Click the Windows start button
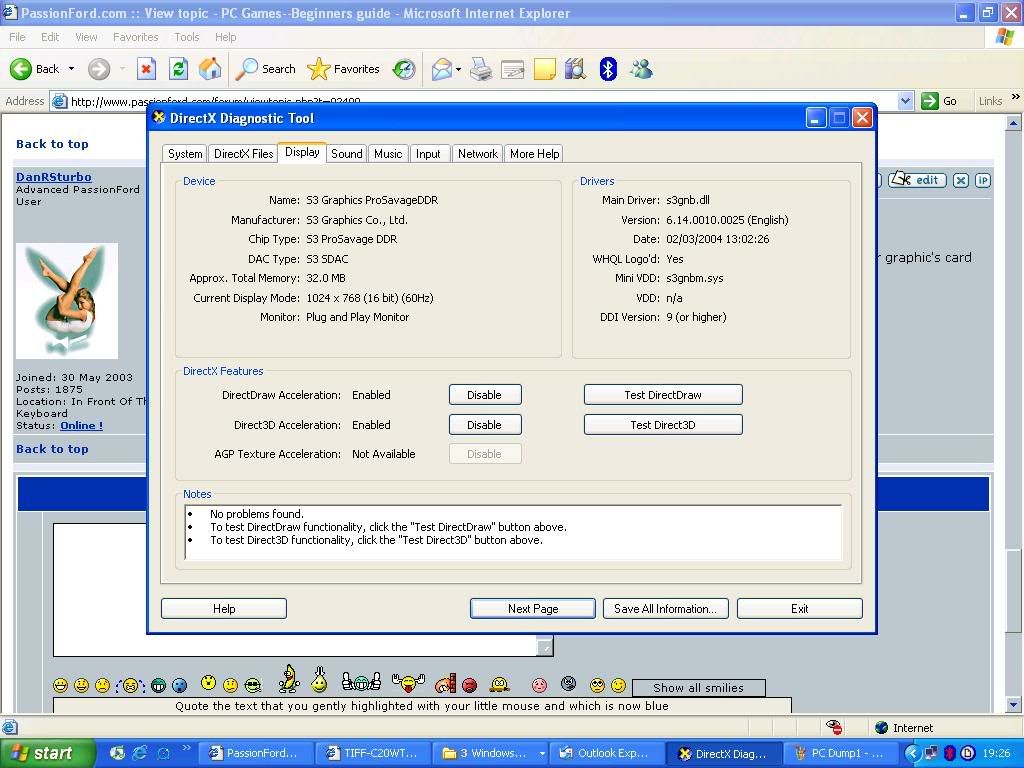This screenshot has width=1024, height=768. (x=47, y=754)
